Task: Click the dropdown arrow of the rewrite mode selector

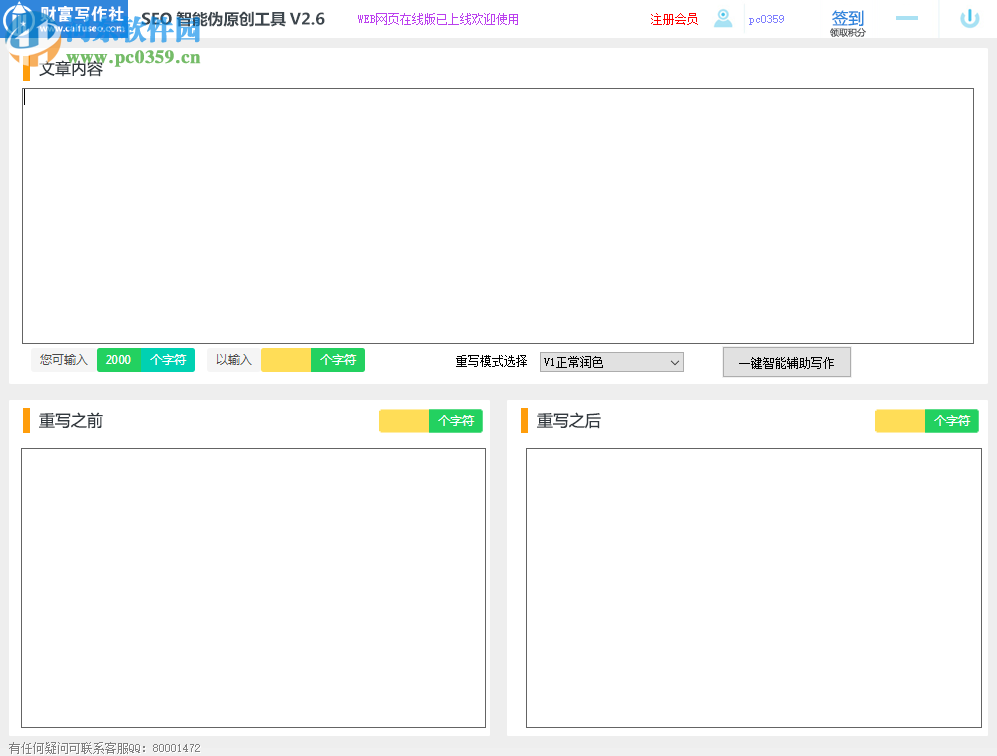Action: (675, 362)
